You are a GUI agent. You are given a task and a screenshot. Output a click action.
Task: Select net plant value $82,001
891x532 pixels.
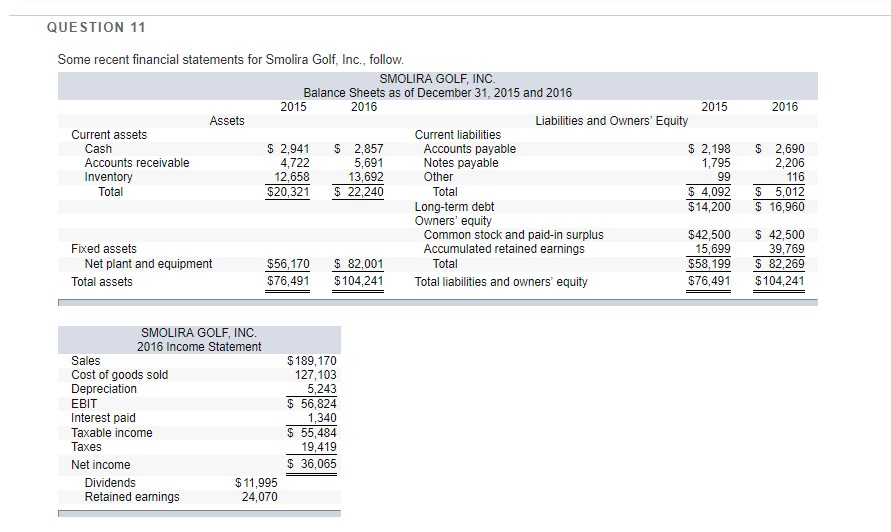point(359,264)
